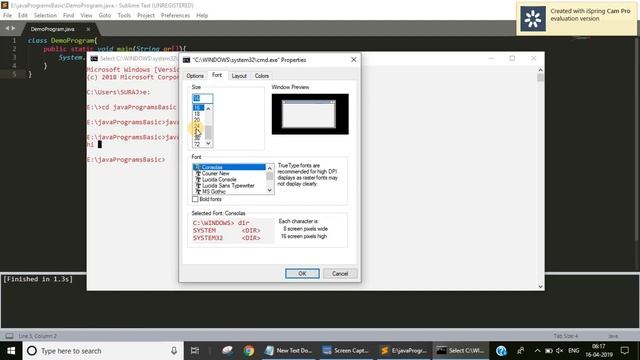Switch to the Layout tab
Image resolution: width=640 pixels, height=360 pixels.
(239, 76)
